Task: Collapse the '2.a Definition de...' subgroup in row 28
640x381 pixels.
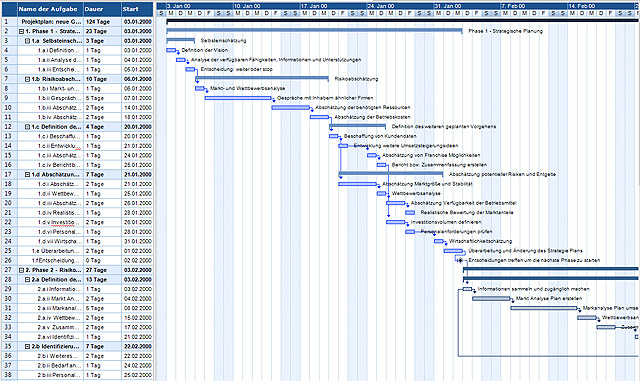Action: pyautogui.click(x=27, y=280)
